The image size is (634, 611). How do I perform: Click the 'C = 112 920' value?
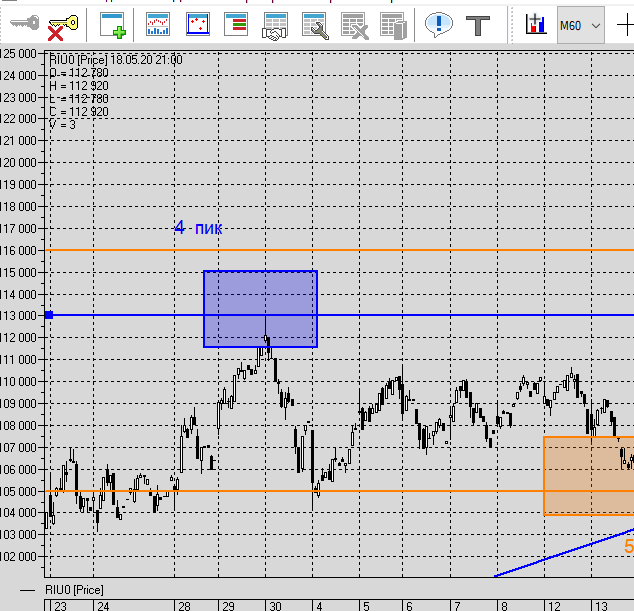79,112
